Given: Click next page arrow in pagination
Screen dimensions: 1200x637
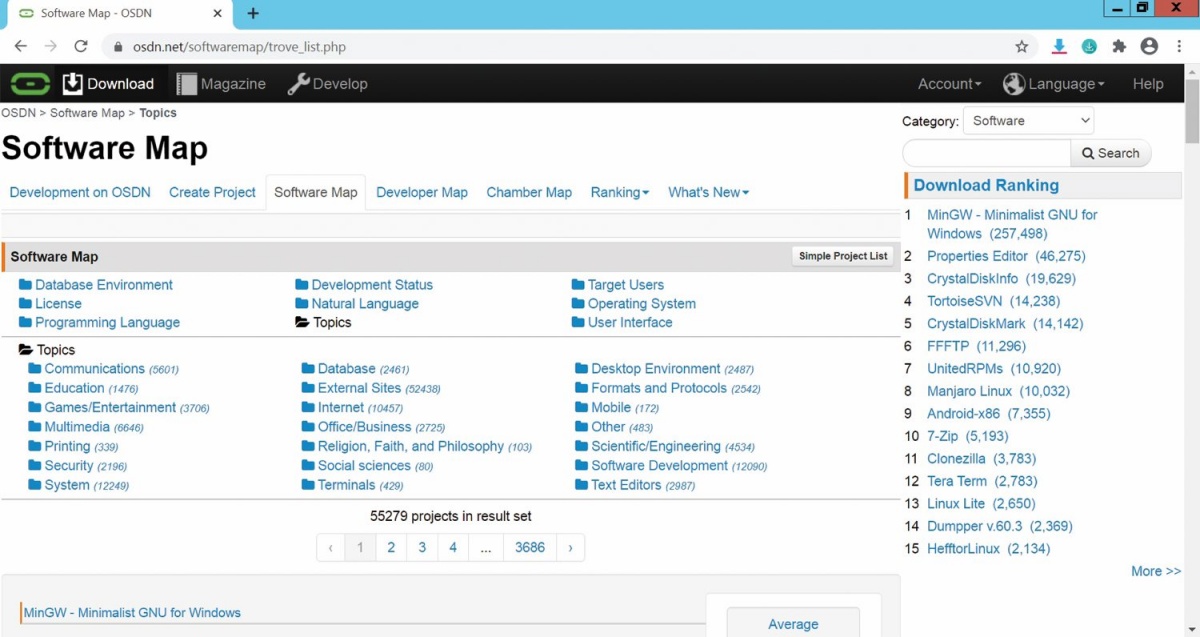Looking at the screenshot, I should pos(570,547).
